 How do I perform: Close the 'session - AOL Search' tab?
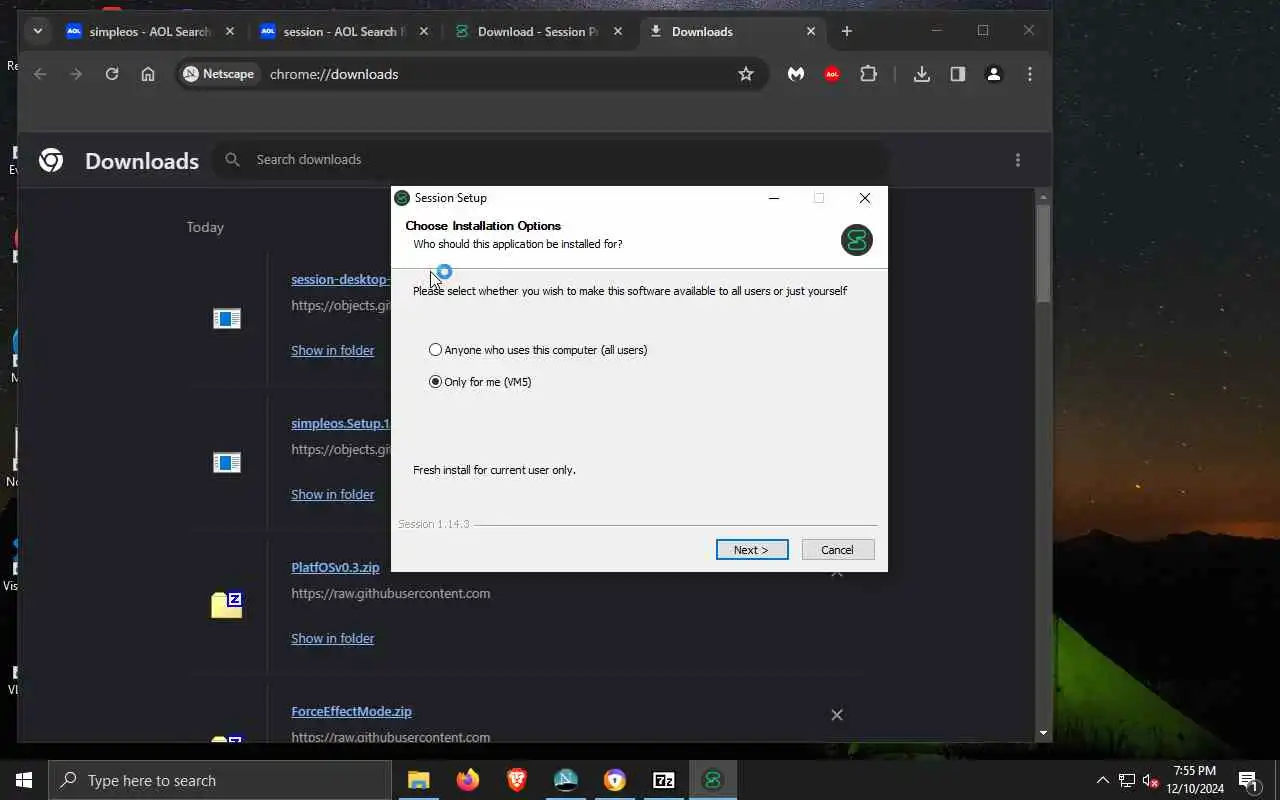[x=424, y=31]
